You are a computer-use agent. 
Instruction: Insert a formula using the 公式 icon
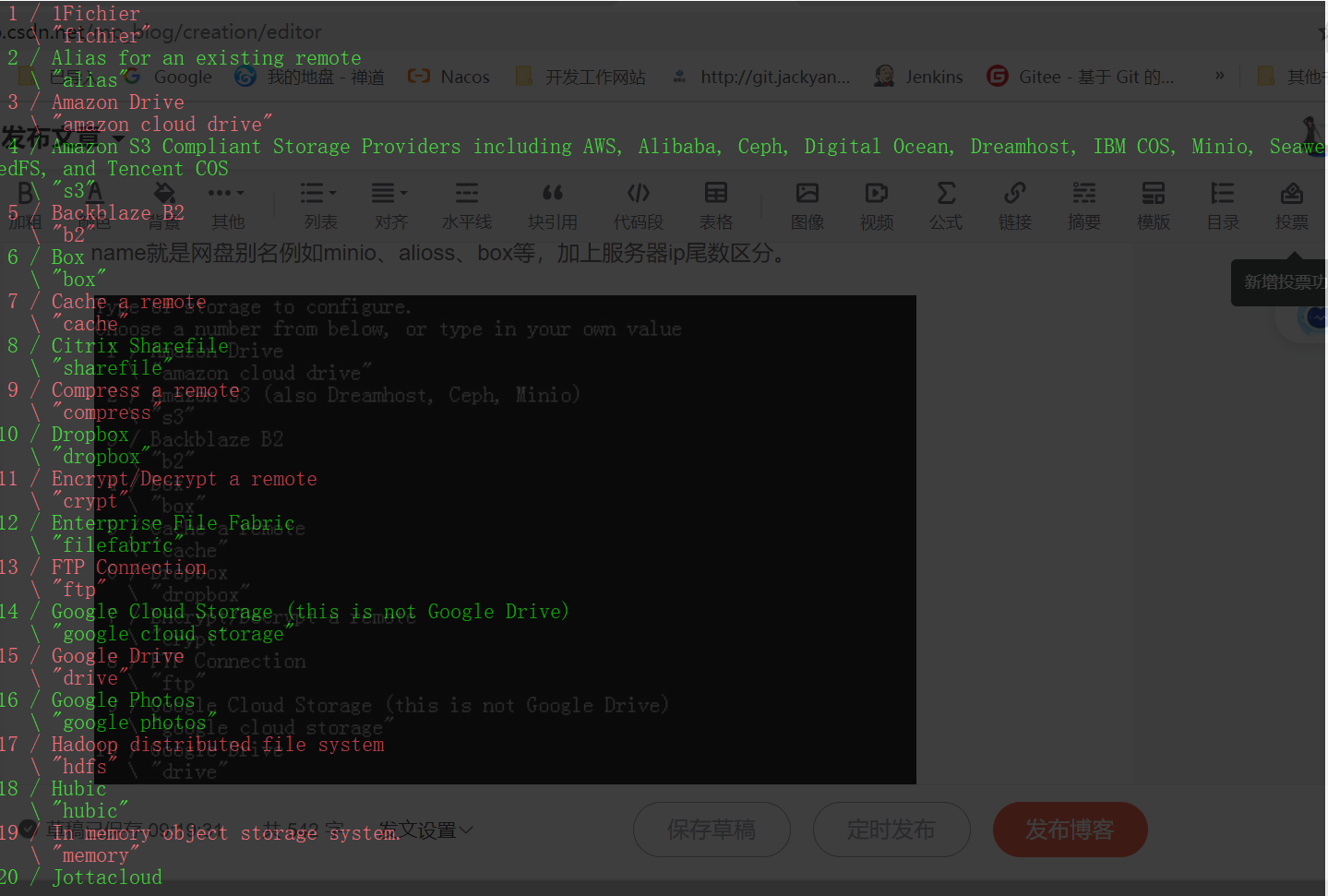point(945,205)
